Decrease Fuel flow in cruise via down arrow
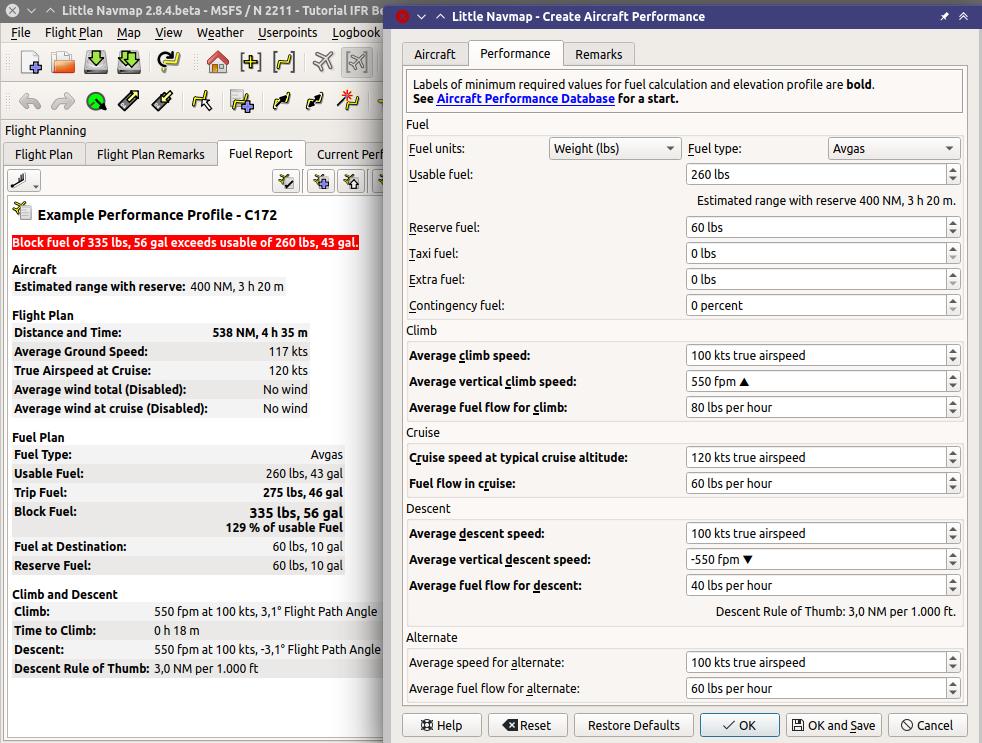 coord(953,488)
